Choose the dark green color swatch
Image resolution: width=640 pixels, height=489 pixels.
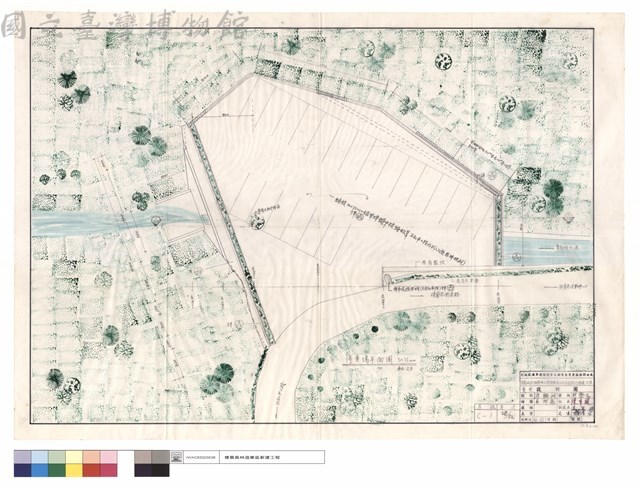tap(57, 470)
